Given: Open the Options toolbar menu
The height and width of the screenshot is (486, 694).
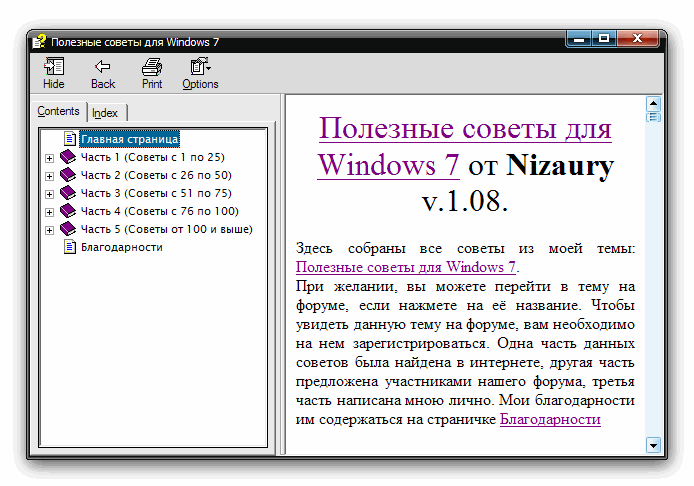Looking at the screenshot, I should 200,68.
